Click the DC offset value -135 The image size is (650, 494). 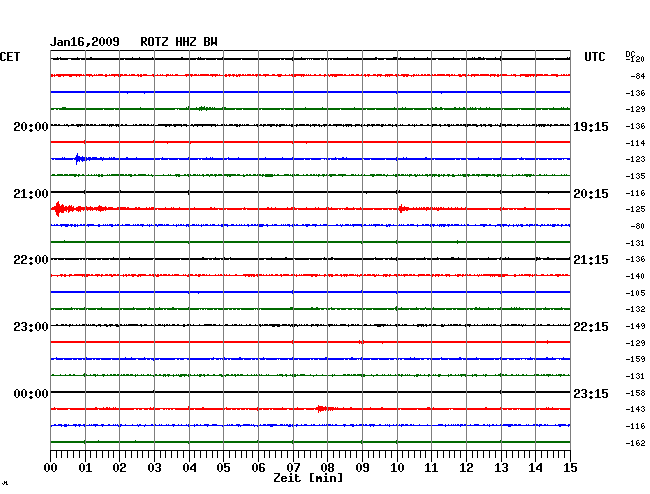point(635,176)
